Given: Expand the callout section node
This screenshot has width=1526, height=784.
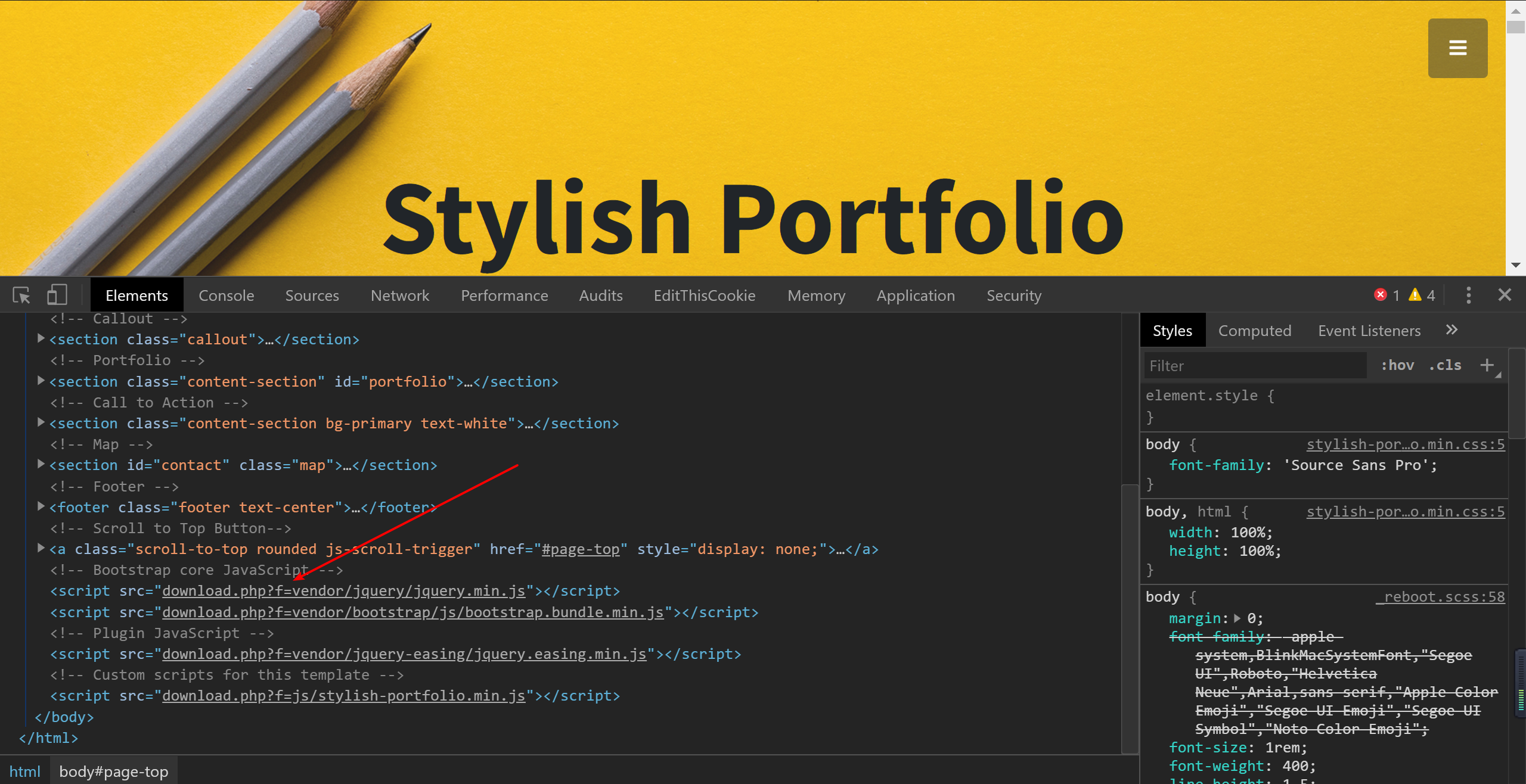Looking at the screenshot, I should (41, 339).
